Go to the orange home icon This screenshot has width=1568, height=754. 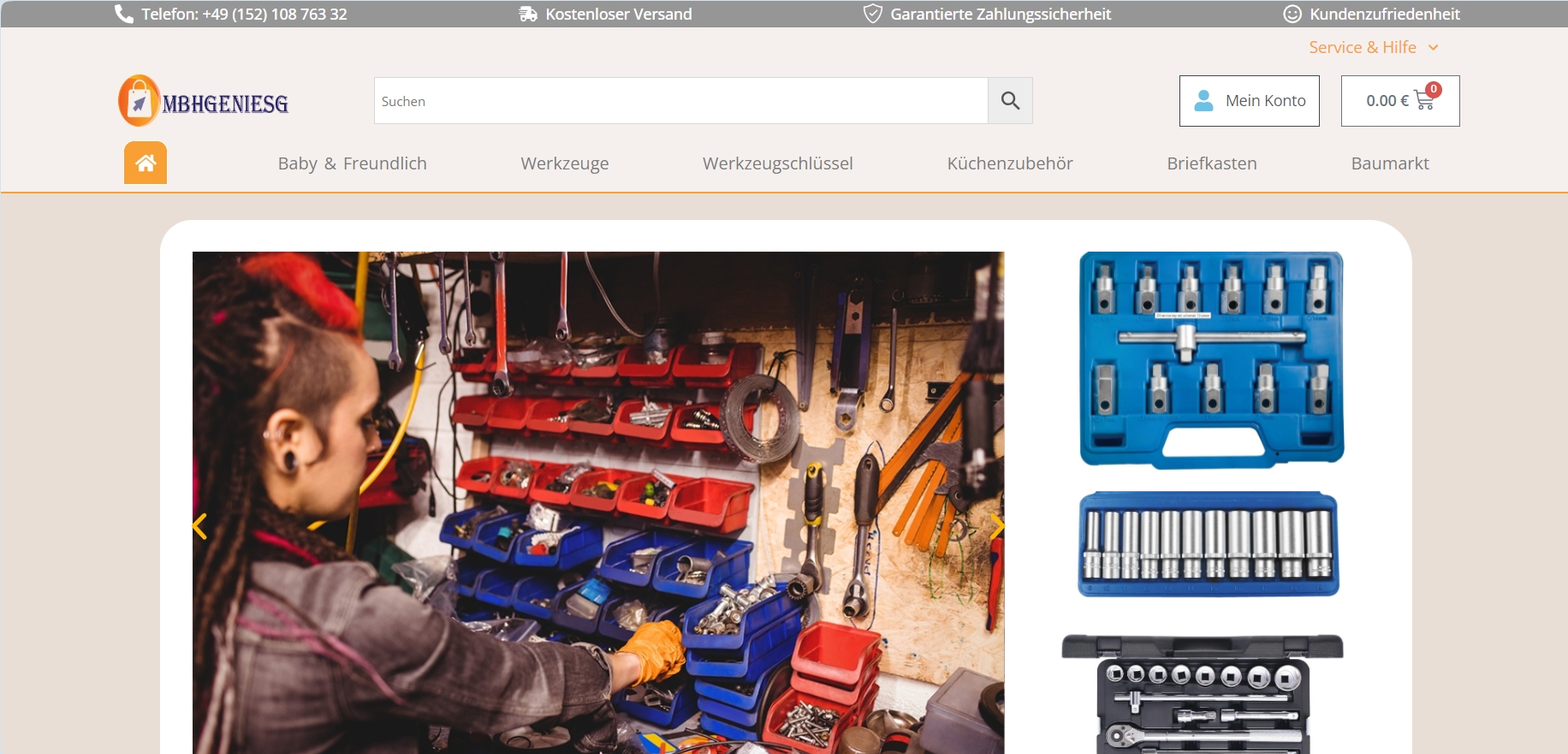tap(146, 163)
